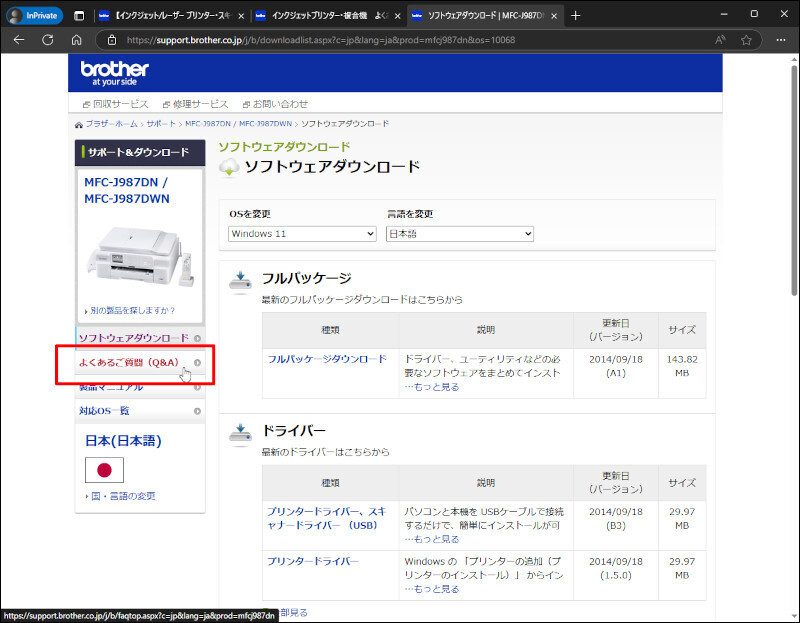
Task: Click the printer product image
Action: click(140, 256)
